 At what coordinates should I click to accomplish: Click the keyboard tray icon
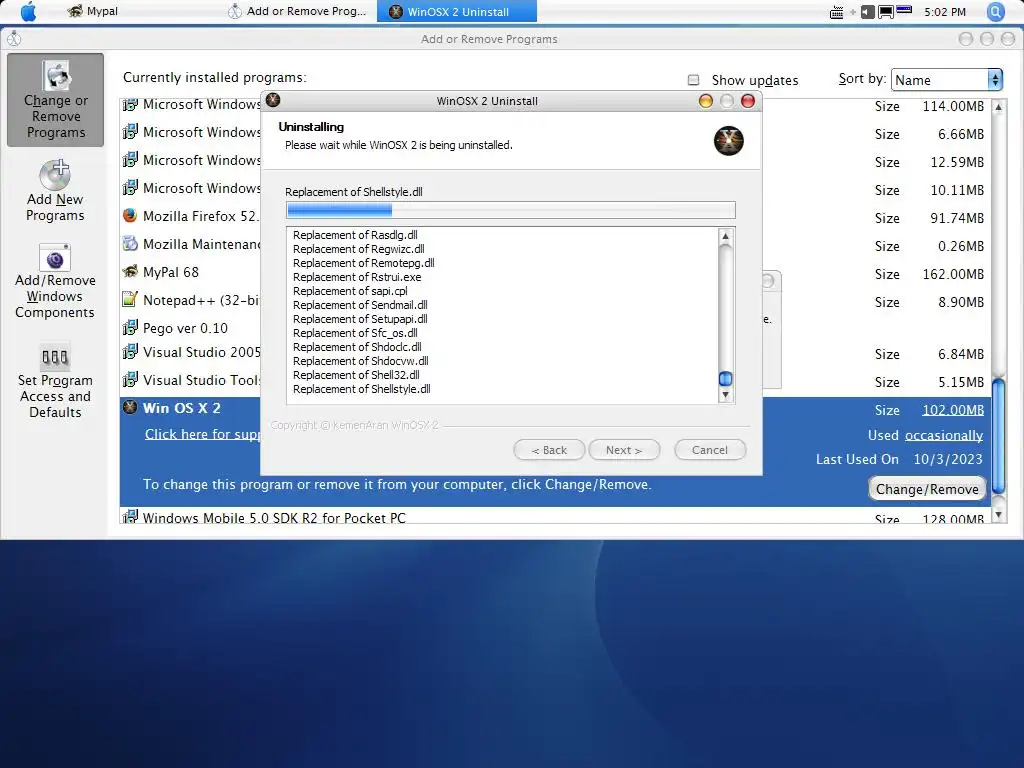[x=836, y=12]
